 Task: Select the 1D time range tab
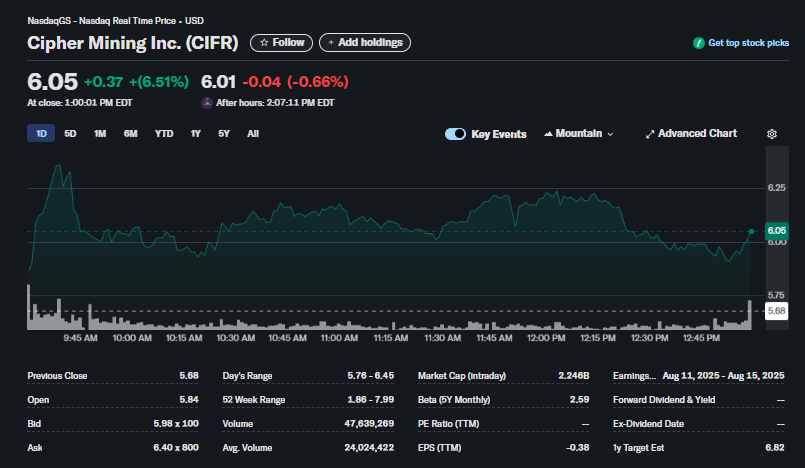(41, 133)
